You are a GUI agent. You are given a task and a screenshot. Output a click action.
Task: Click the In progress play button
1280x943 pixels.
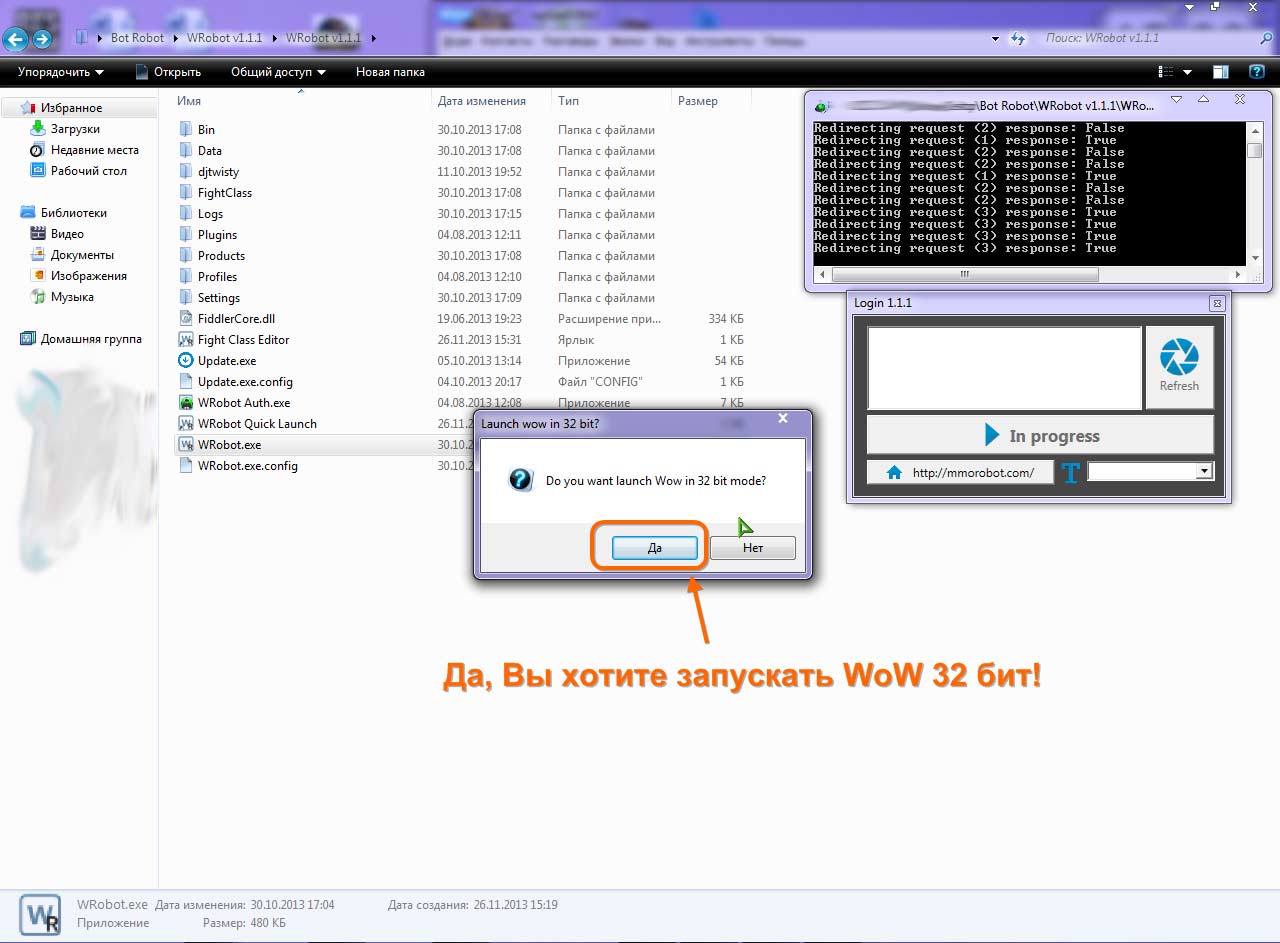pos(1040,436)
